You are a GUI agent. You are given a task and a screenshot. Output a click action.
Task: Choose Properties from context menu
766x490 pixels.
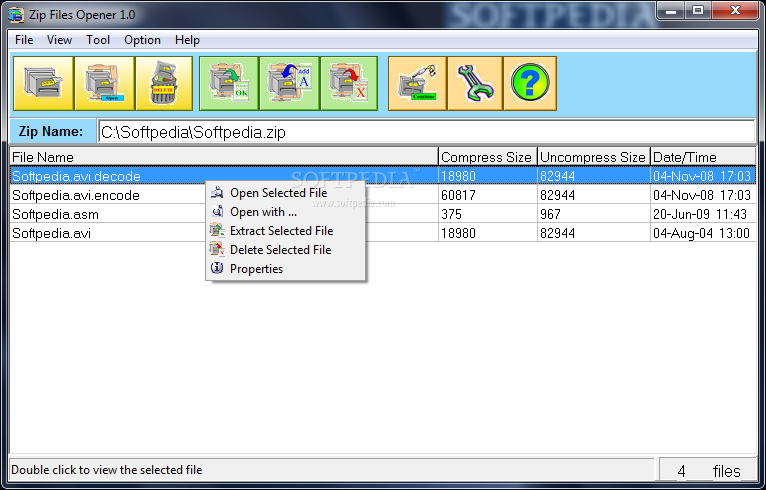(286, 269)
